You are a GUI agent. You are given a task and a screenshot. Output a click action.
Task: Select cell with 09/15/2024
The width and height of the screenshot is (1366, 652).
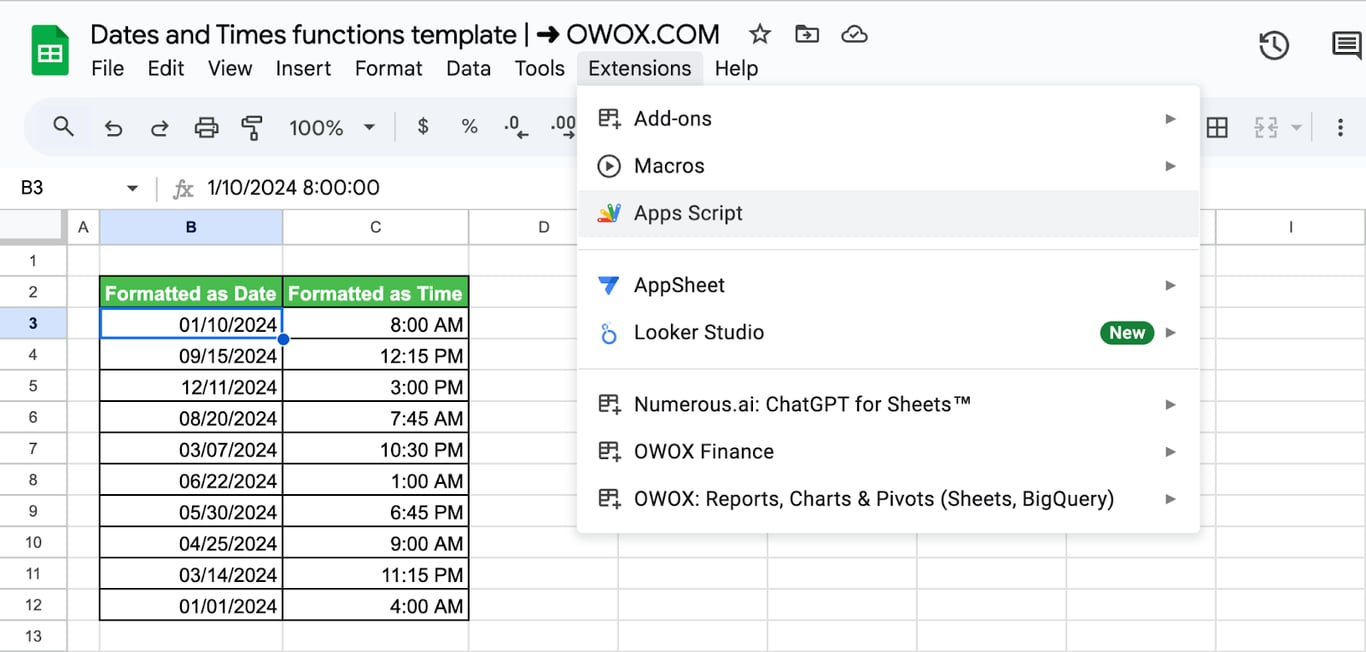pyautogui.click(x=191, y=355)
